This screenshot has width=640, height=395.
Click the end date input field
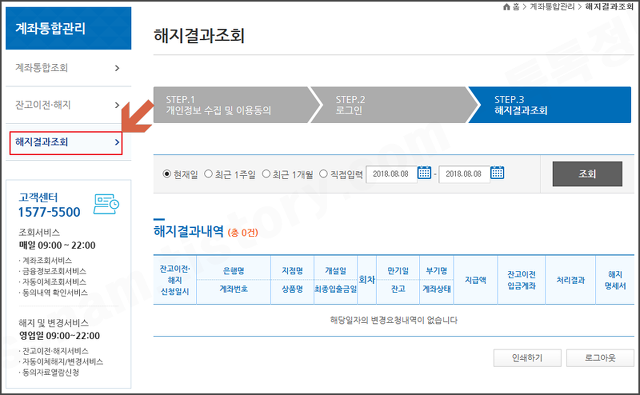coord(464,174)
